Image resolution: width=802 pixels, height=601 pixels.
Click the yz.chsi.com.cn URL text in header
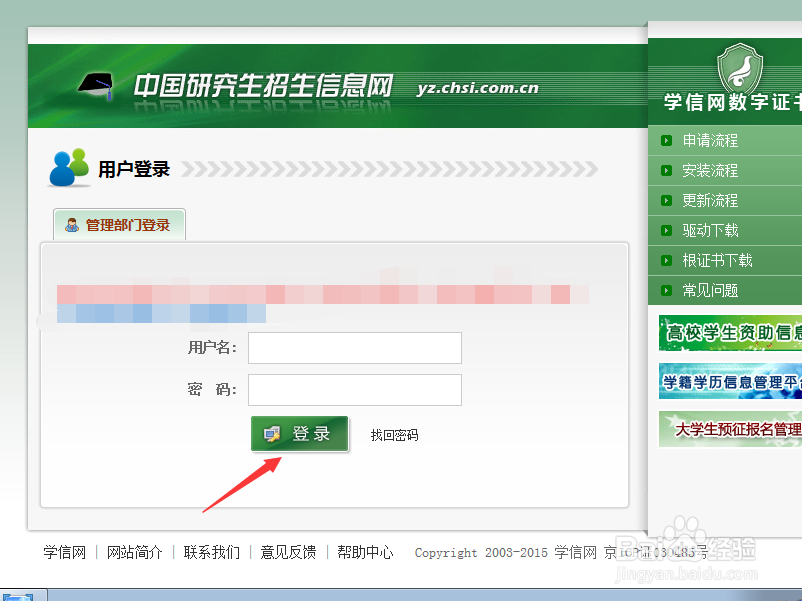(478, 88)
